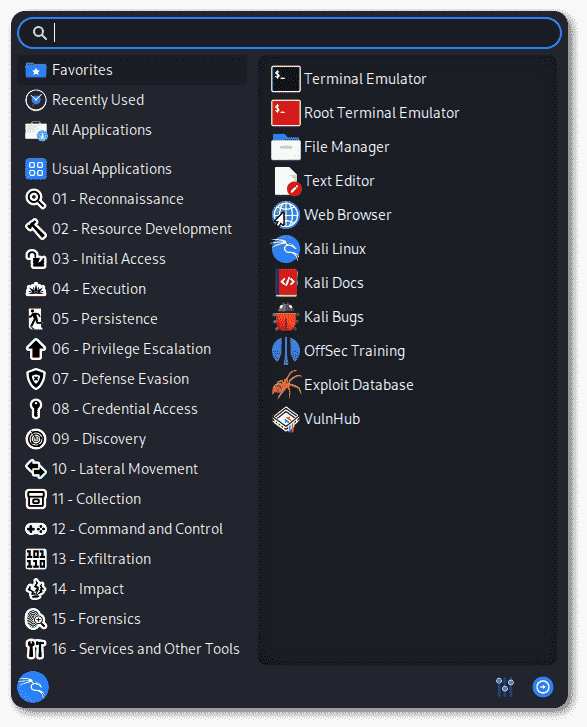Click the Exploit Database label
The width and height of the screenshot is (587, 727).
click(359, 385)
